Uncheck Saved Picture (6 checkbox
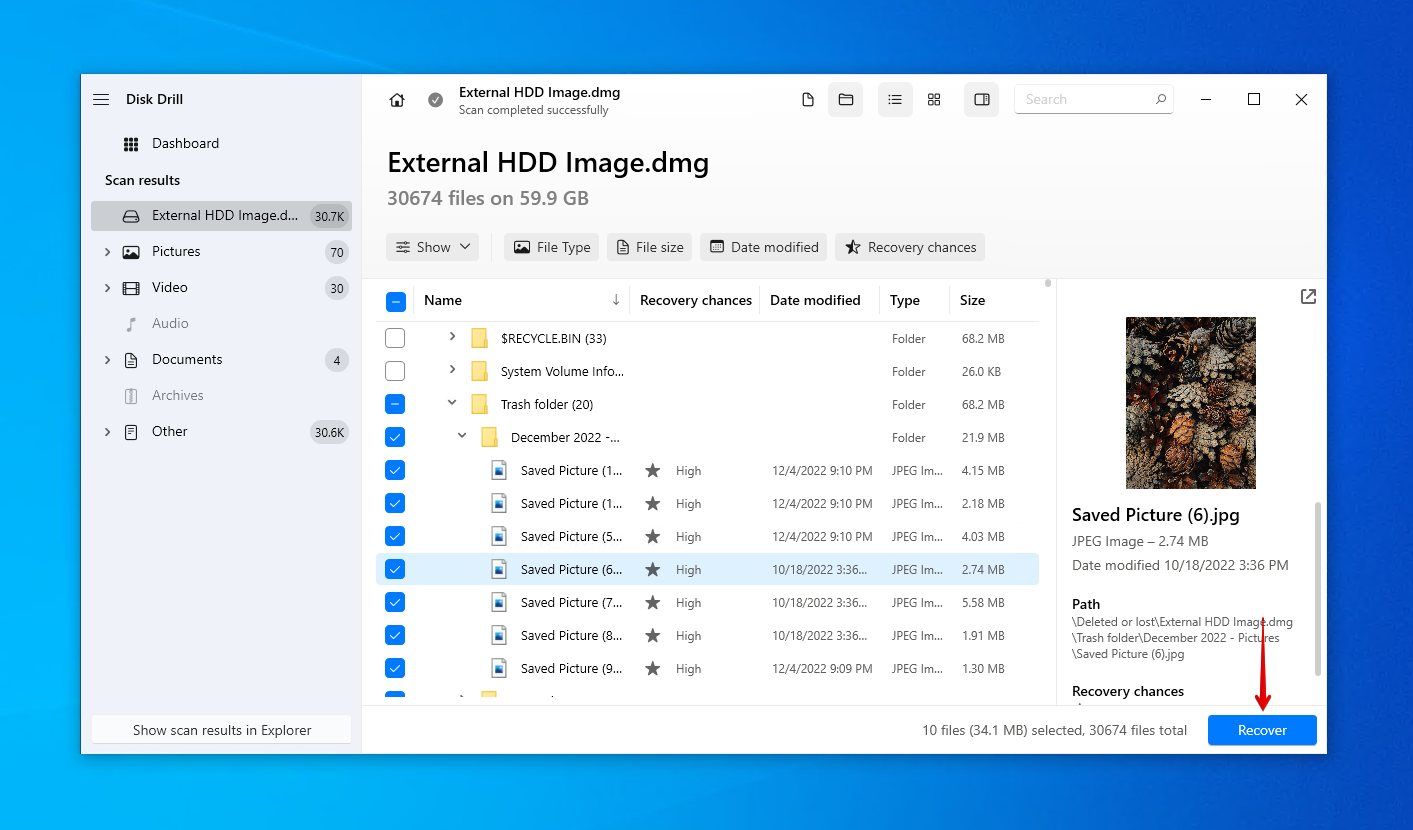The width and height of the screenshot is (1413, 830). (x=395, y=569)
